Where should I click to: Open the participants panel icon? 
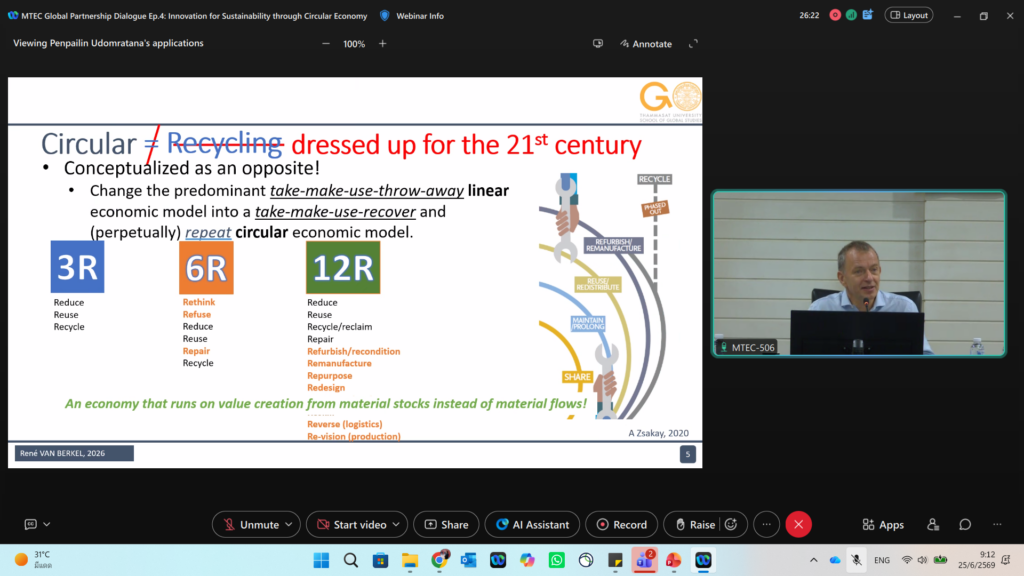pyautogui.click(x=933, y=524)
